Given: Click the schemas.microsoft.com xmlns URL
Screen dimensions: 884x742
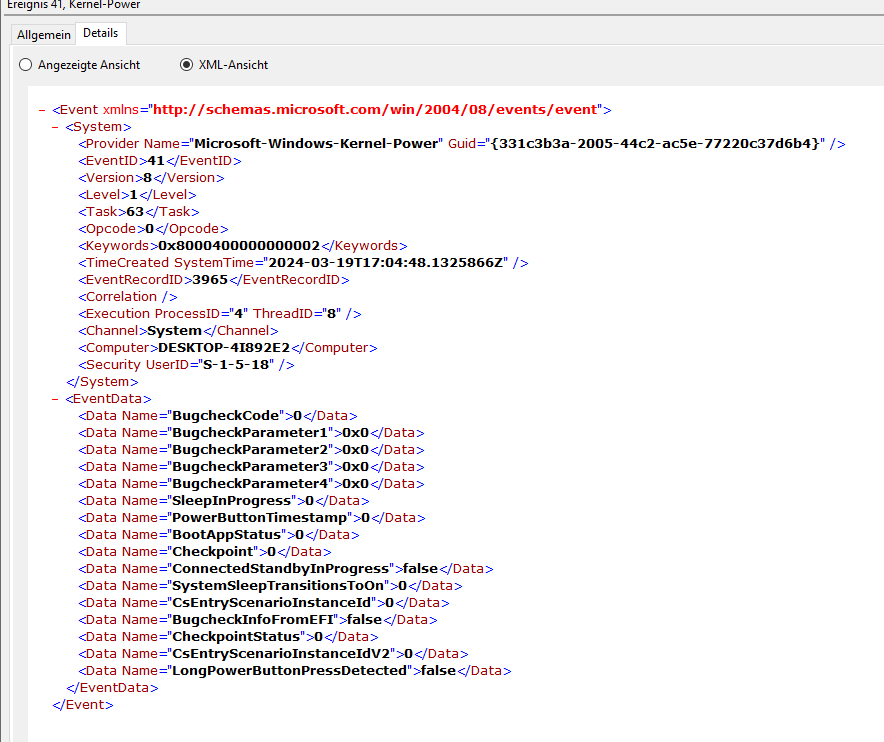Looking at the screenshot, I should pyautogui.click(x=374, y=109).
